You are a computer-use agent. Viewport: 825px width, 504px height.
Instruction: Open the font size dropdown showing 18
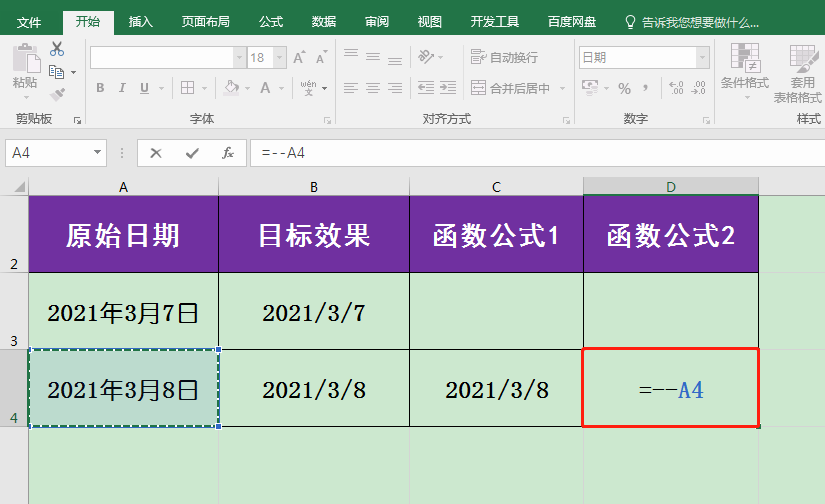click(280, 57)
